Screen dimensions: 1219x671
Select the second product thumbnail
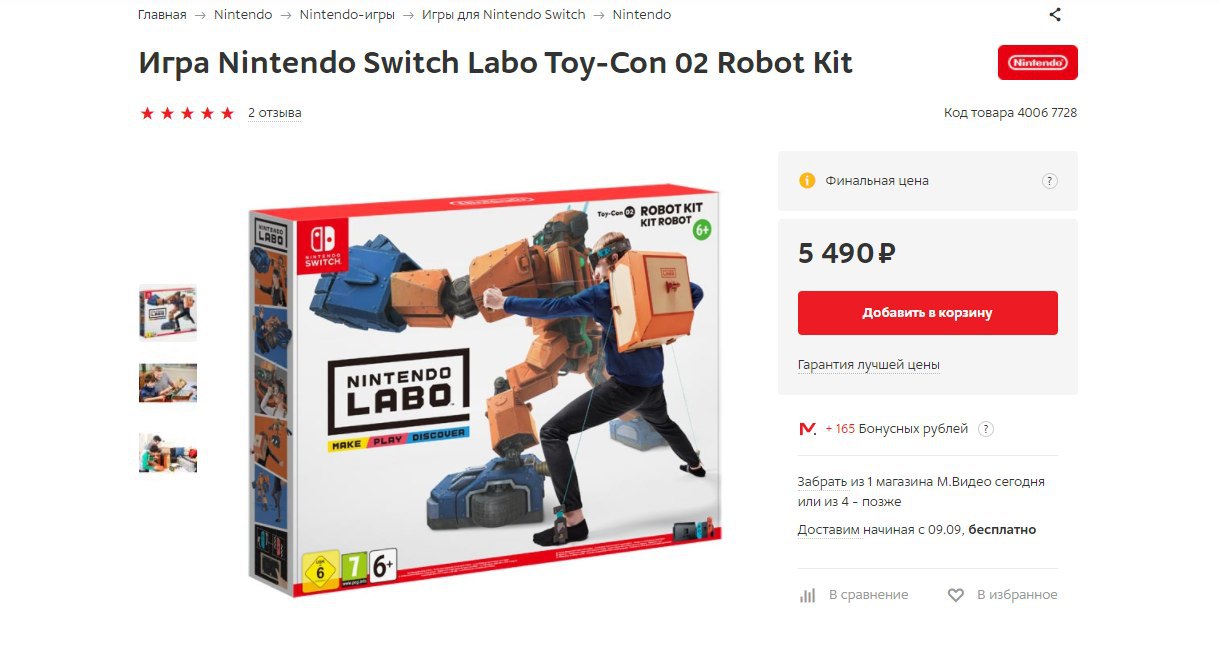168,383
